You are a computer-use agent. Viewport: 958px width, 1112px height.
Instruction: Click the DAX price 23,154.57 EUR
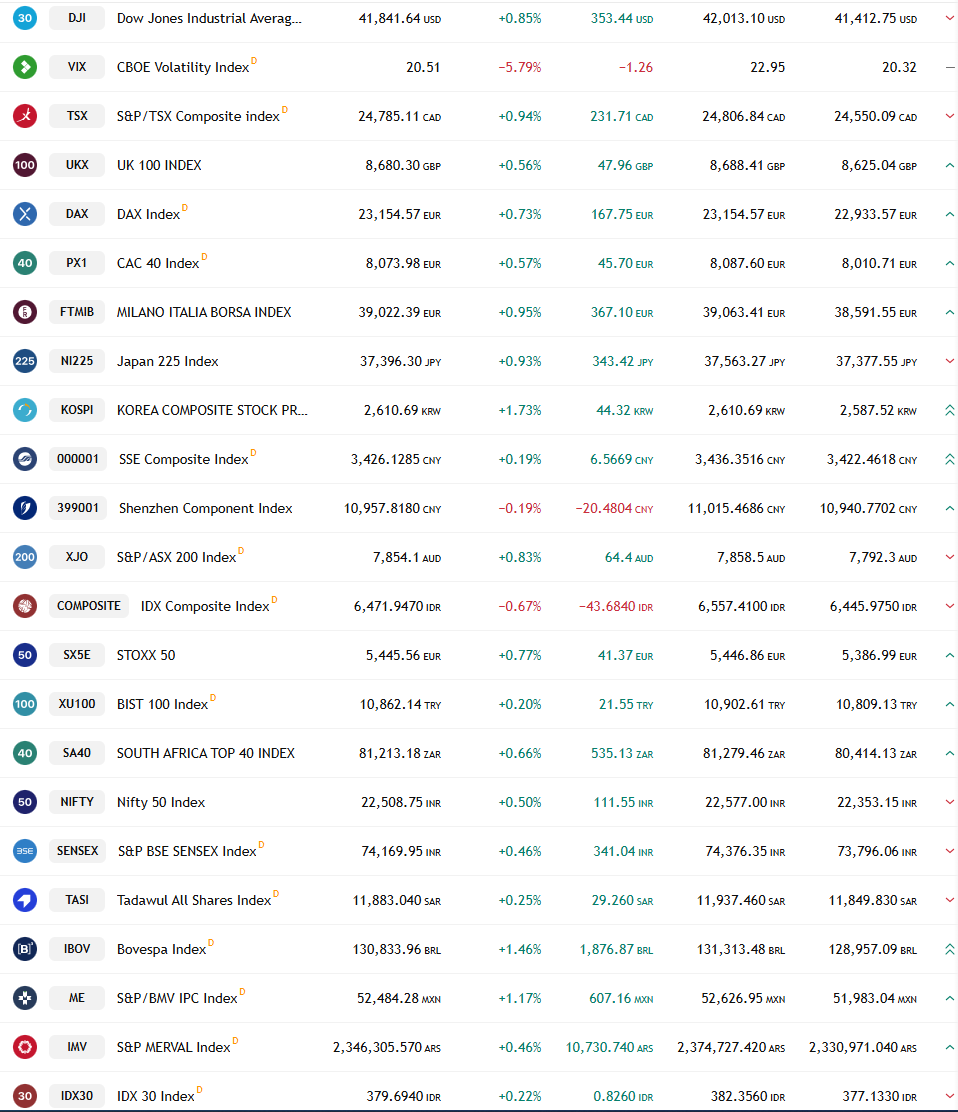click(399, 214)
